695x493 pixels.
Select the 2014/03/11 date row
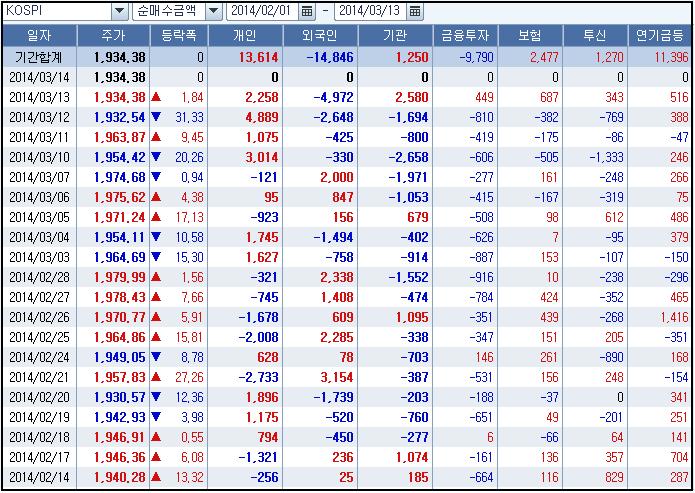click(x=39, y=137)
